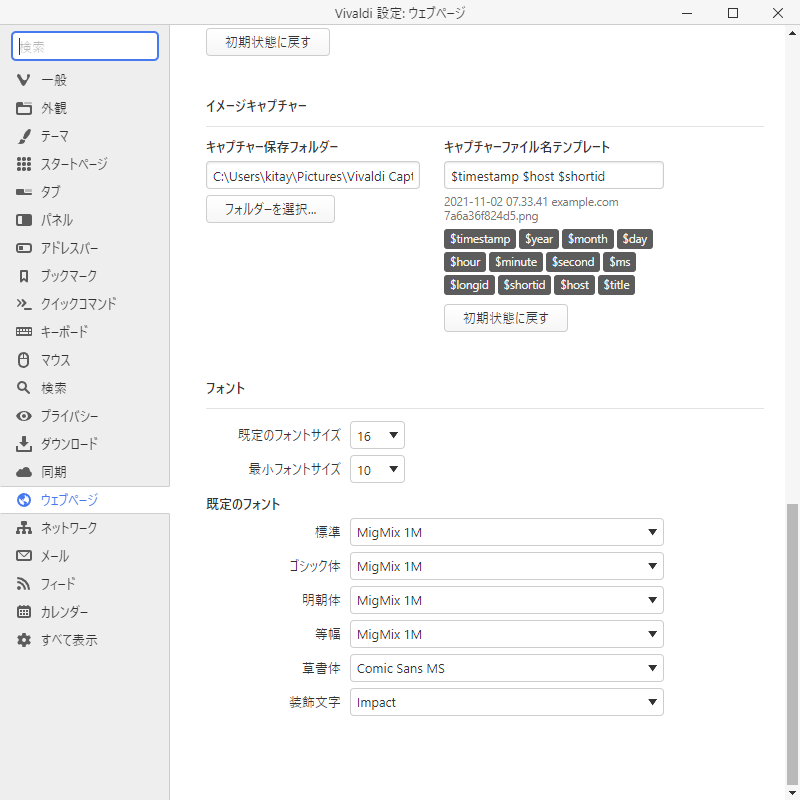Open the 草書体 Comic Sans MS dropdown

[507, 668]
